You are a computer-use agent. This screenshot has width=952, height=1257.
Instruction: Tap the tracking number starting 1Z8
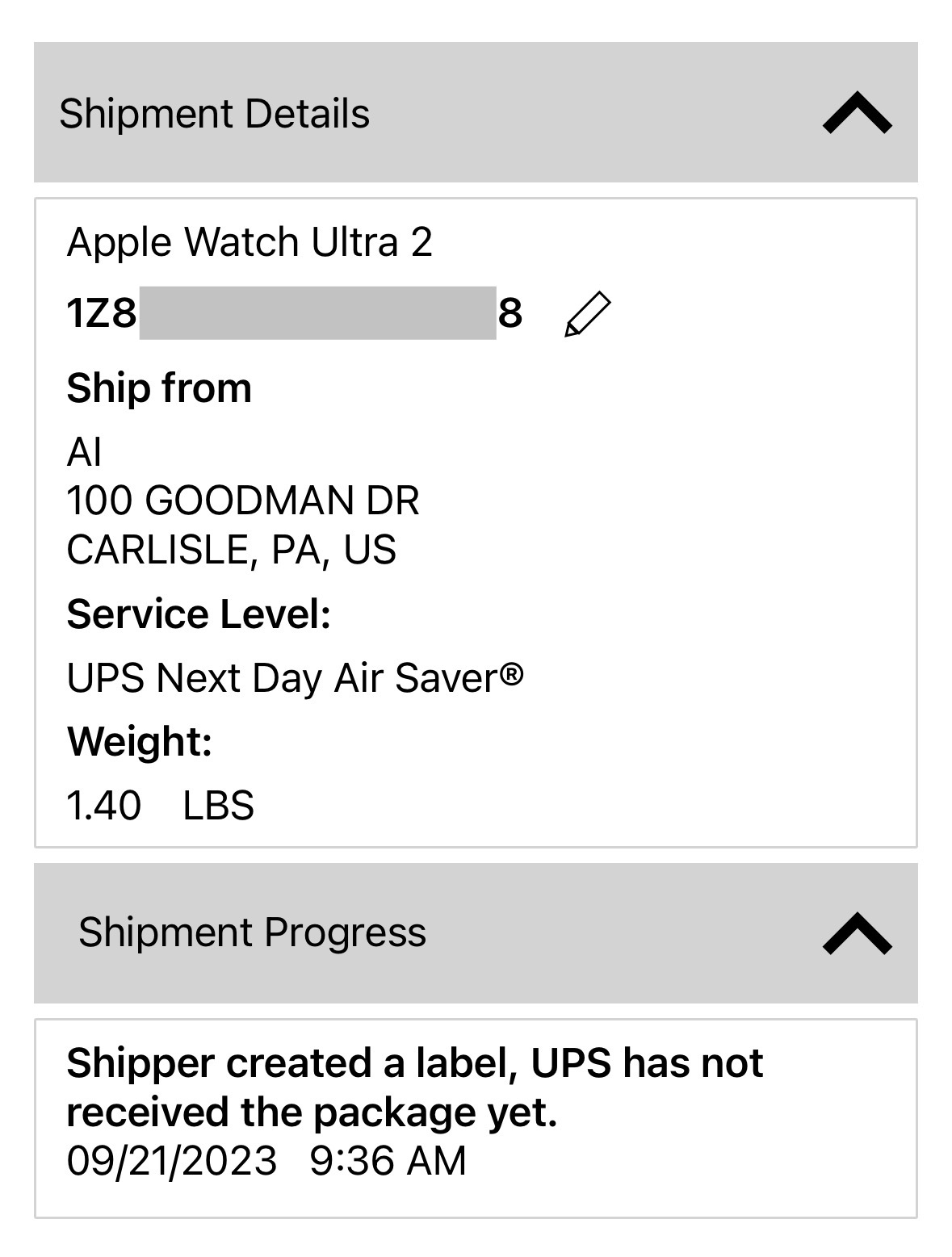[x=295, y=313]
